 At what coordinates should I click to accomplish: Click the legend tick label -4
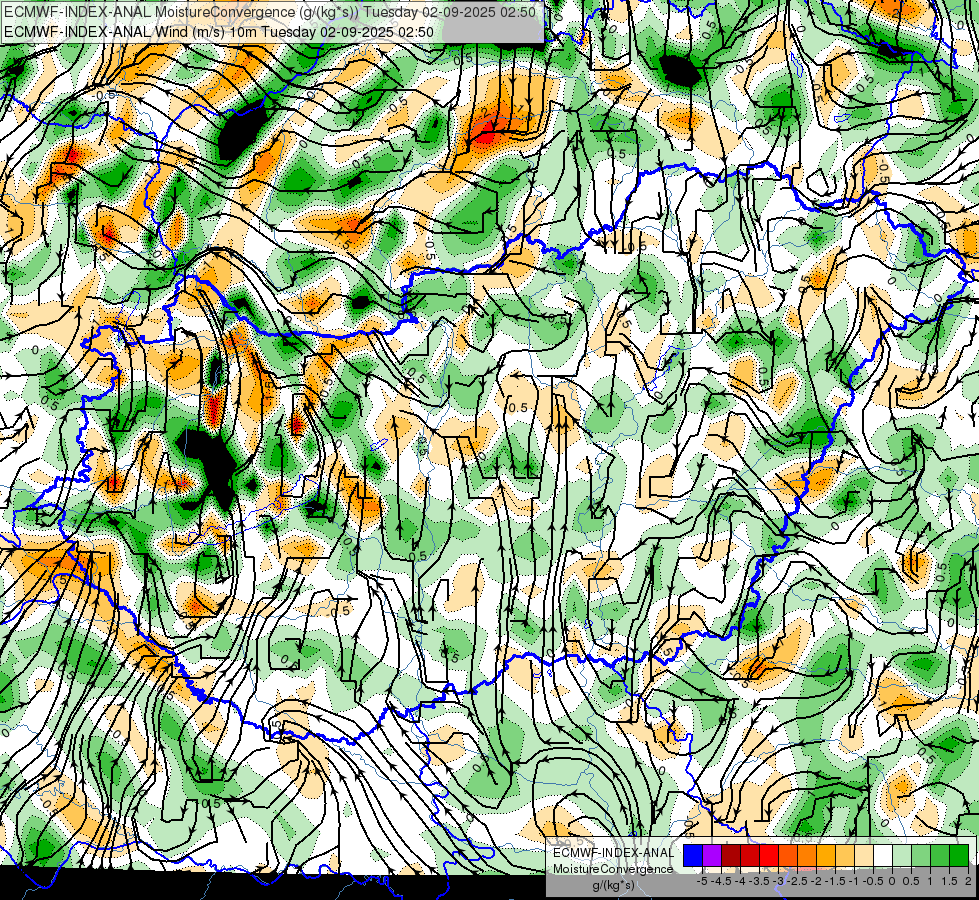[x=740, y=881]
